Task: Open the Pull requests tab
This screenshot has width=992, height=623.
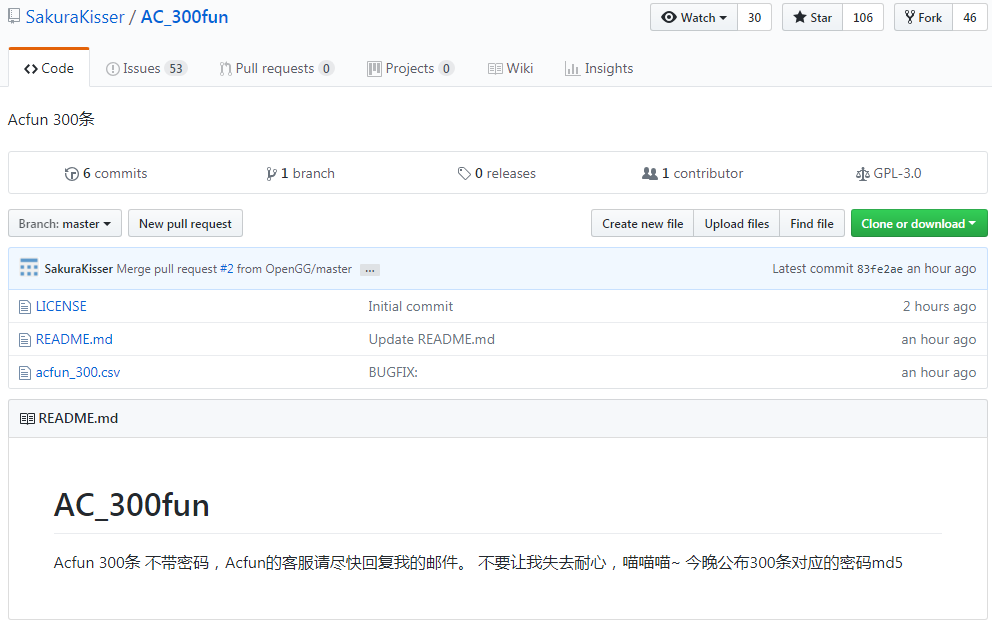Action: [276, 68]
